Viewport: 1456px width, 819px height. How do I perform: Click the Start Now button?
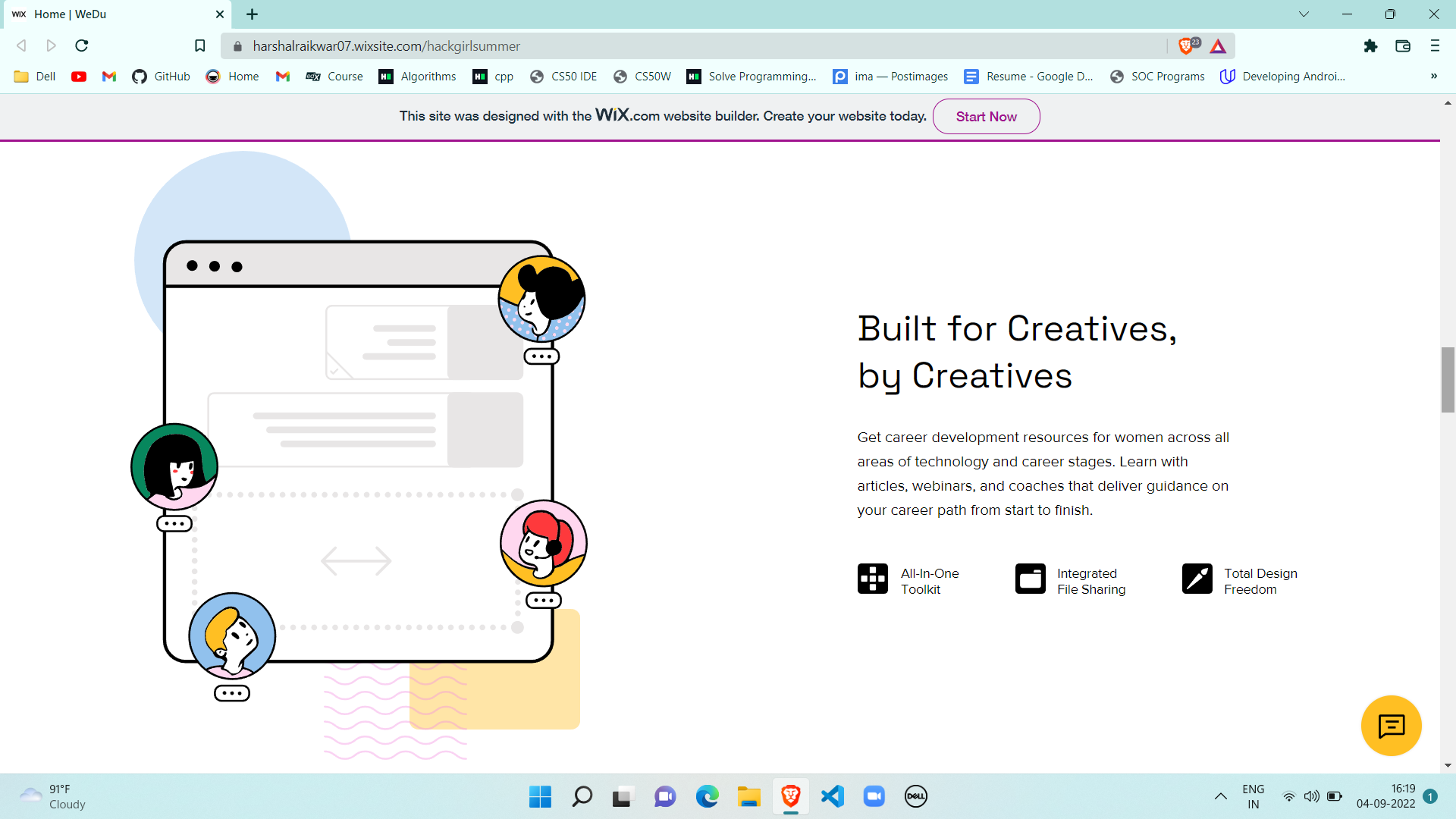[x=986, y=117]
